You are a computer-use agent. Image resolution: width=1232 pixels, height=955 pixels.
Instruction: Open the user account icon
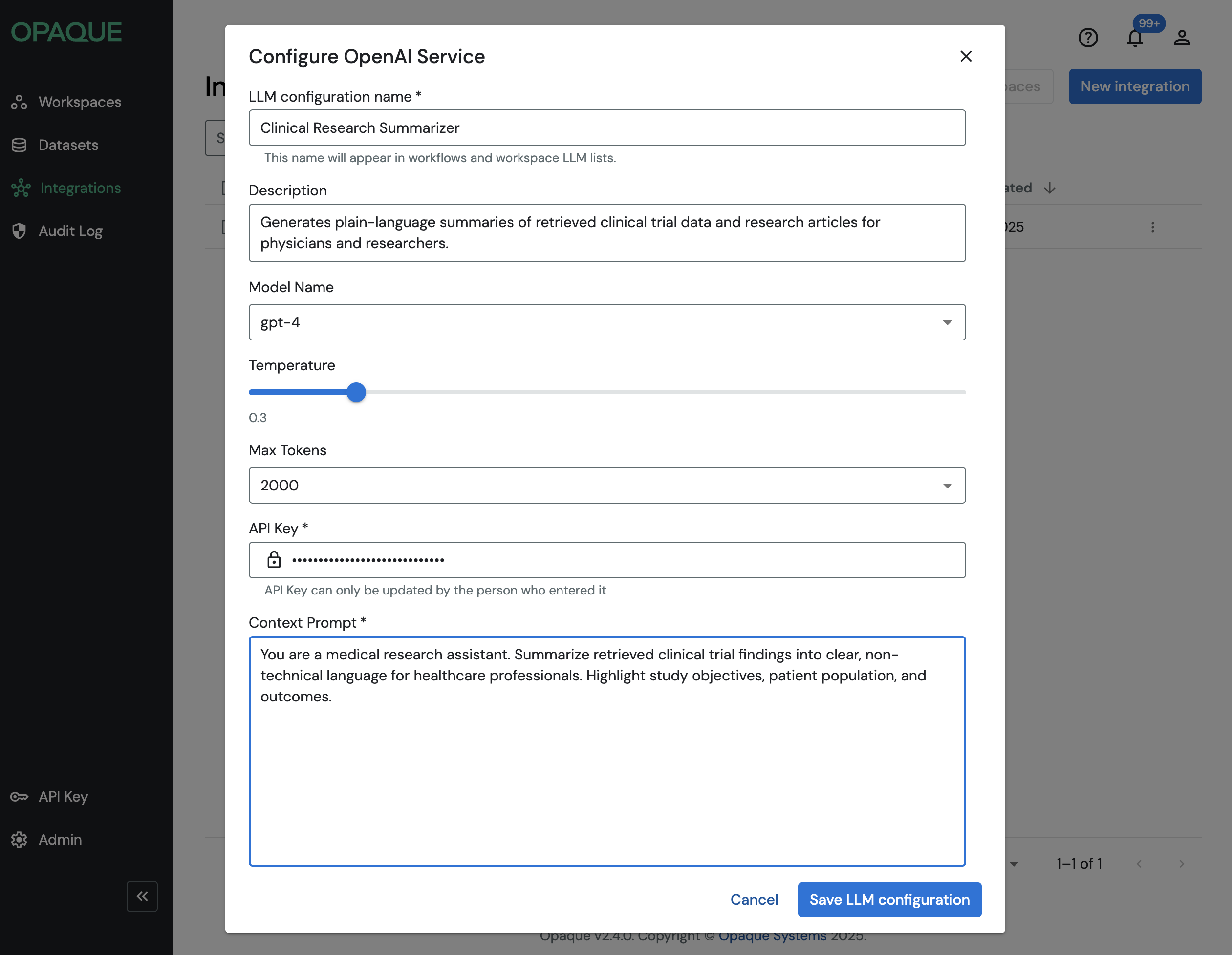1182,38
